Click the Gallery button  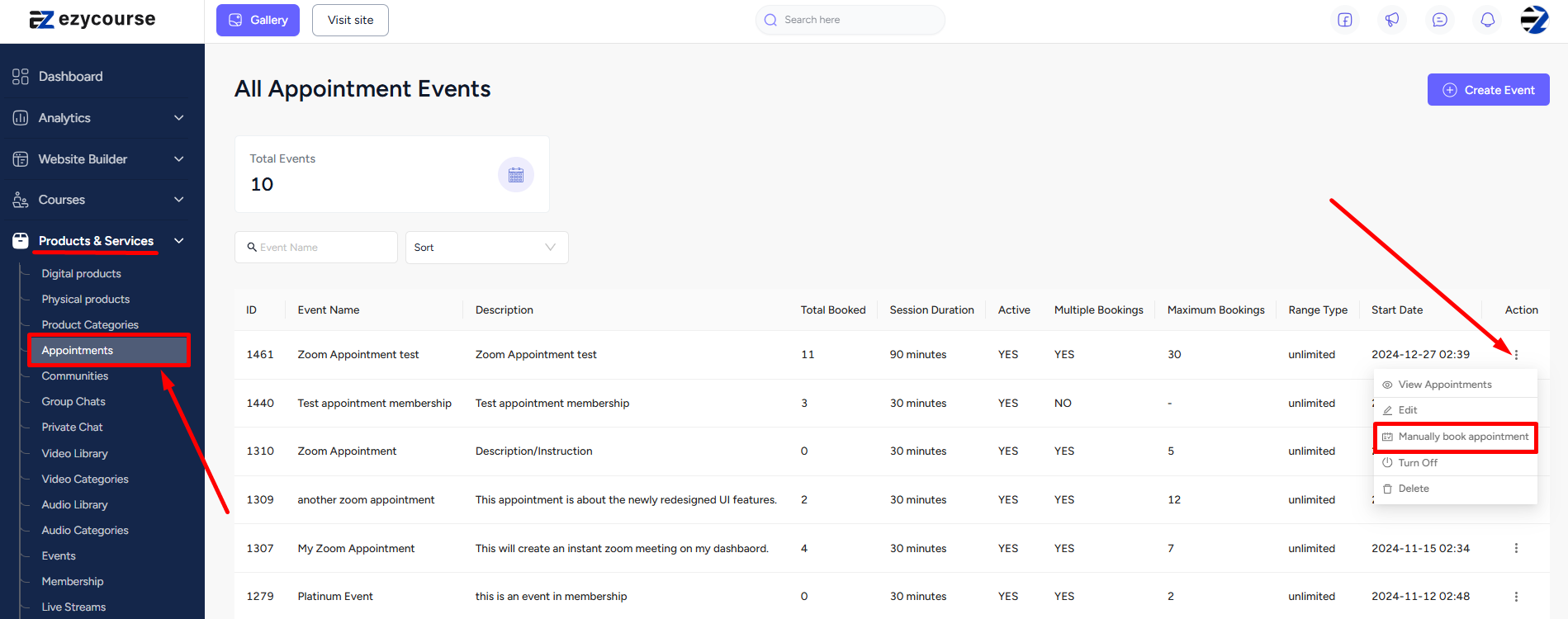258,20
